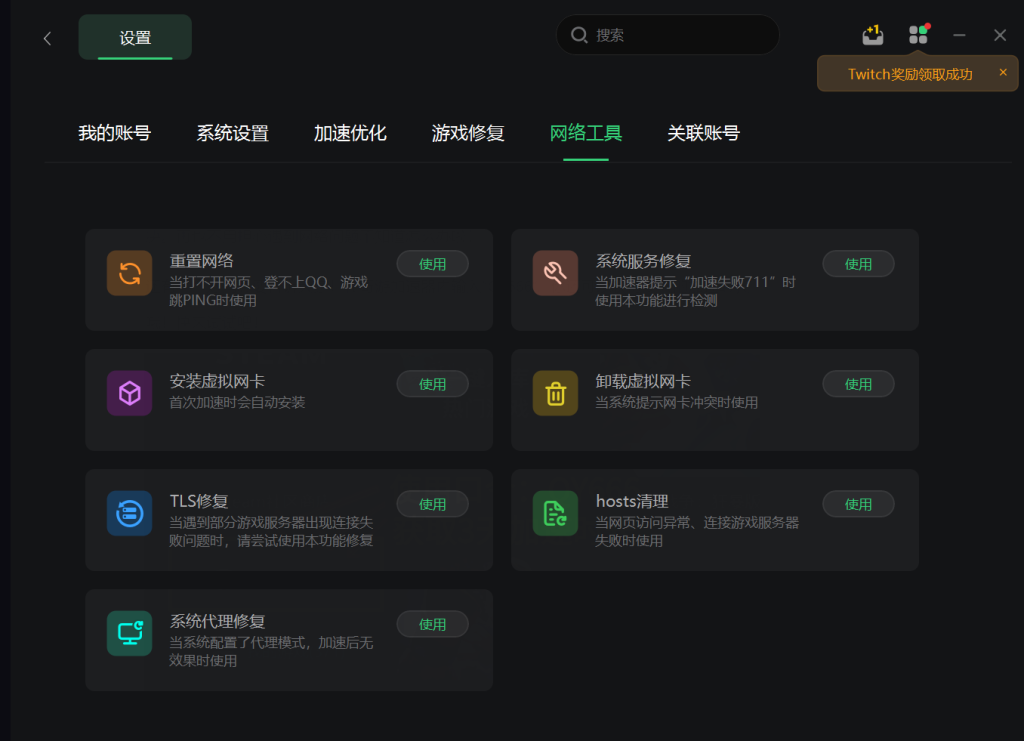1024x741 pixels.
Task: Select the 设置 header tab
Action: pyautogui.click(x=135, y=37)
